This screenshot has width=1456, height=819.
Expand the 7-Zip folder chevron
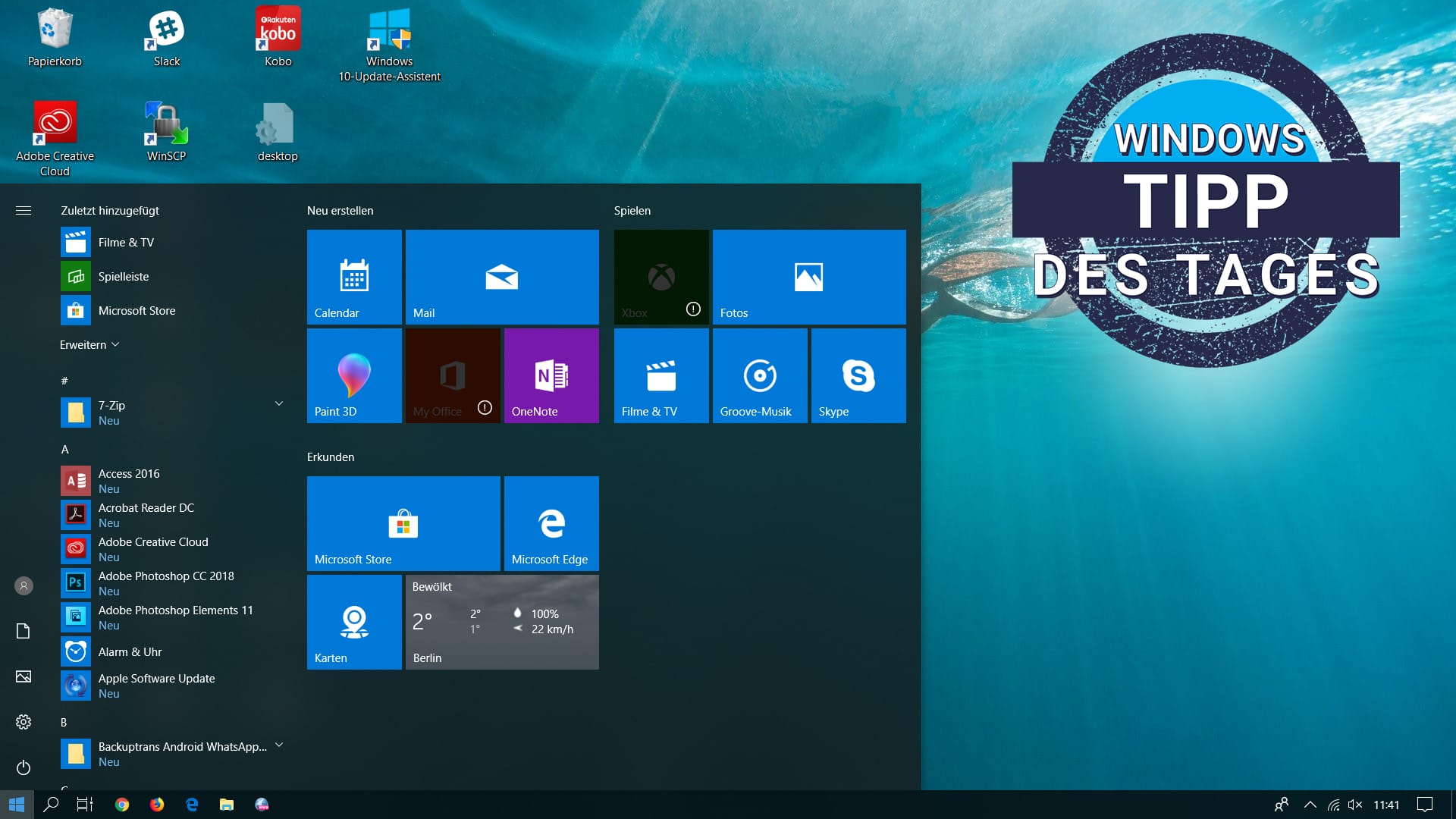279,403
